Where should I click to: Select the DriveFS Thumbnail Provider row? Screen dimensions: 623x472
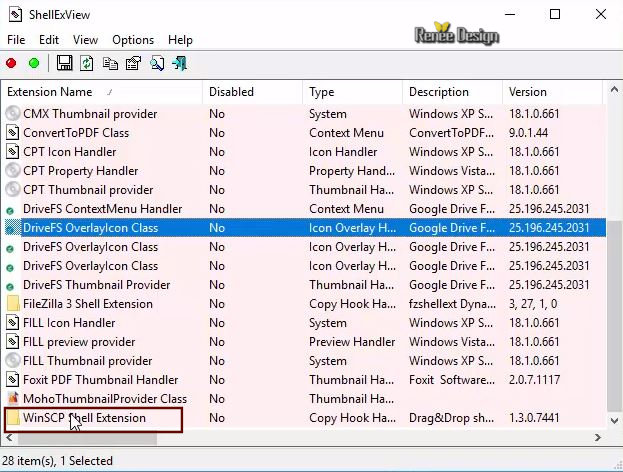point(305,285)
